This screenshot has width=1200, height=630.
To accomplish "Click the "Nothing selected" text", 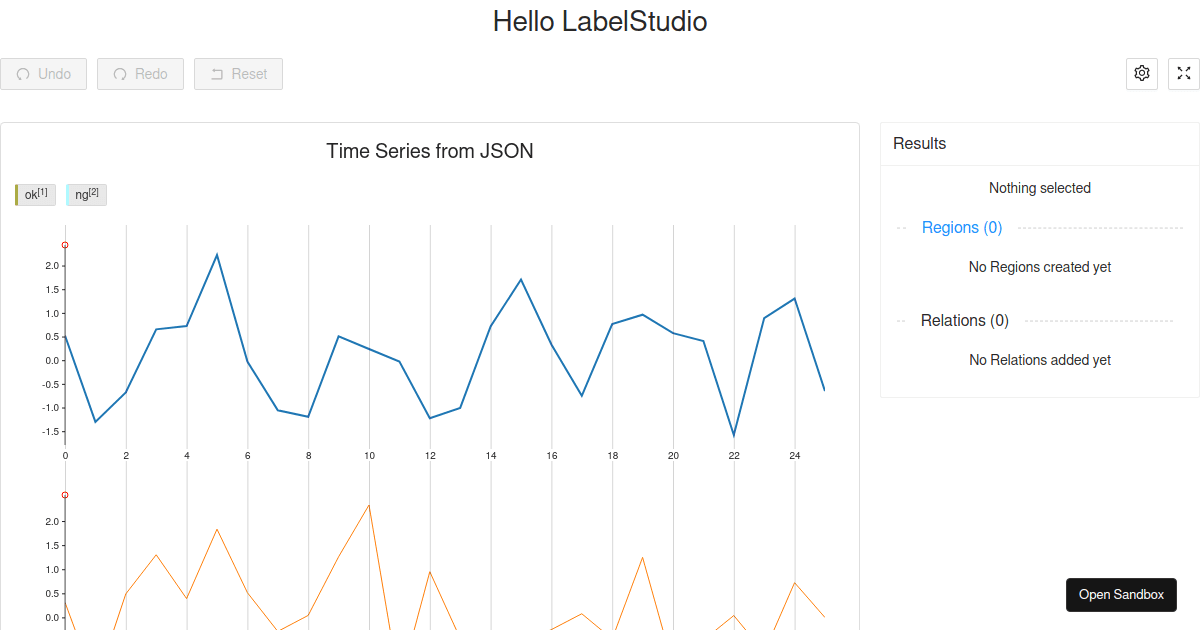I will (1040, 187).
